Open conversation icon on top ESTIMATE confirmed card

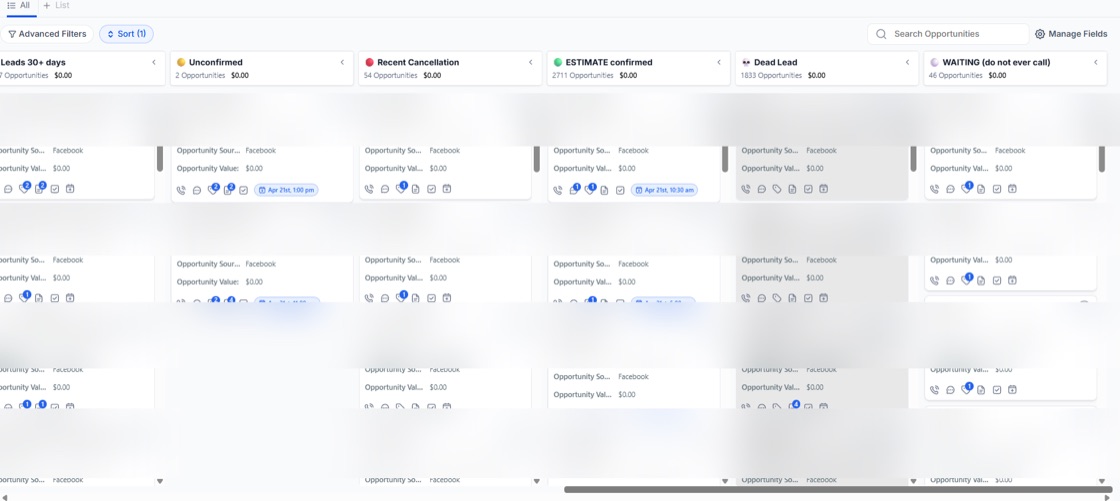pos(574,189)
